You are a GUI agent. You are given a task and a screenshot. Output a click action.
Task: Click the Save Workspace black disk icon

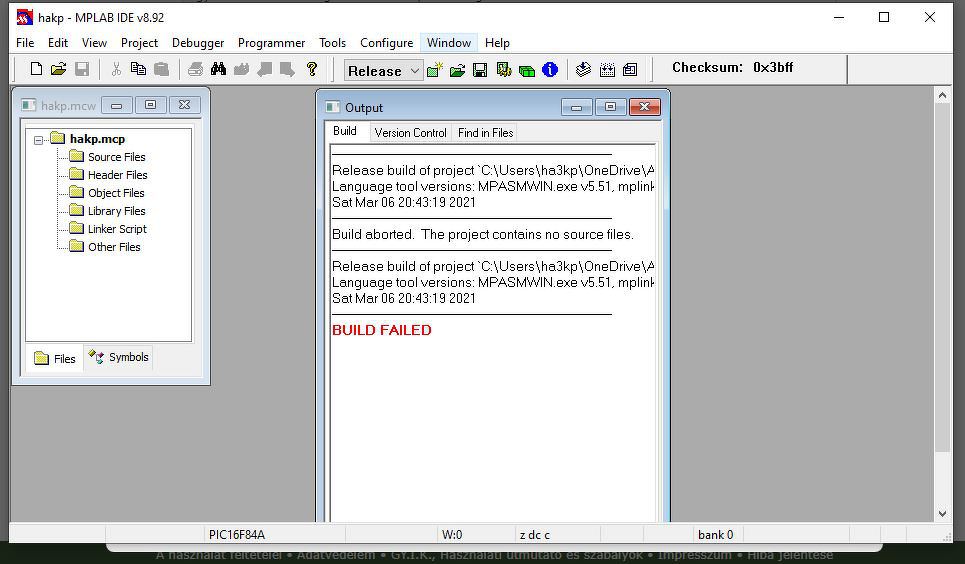pyautogui.click(x=480, y=70)
